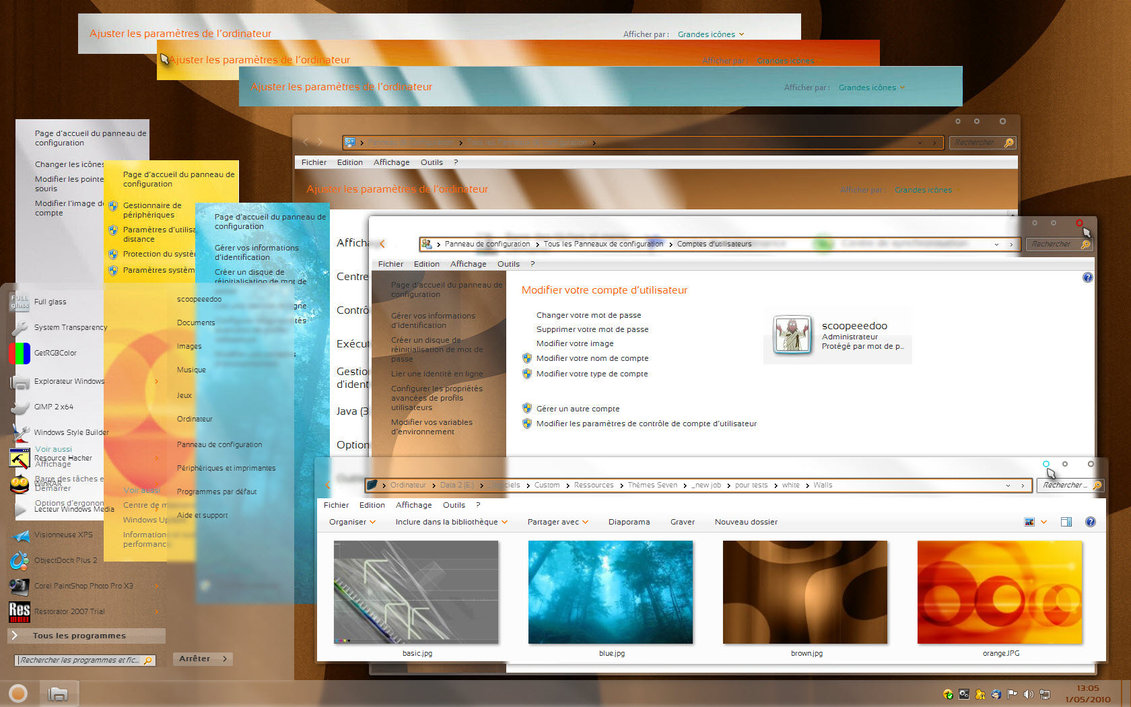Expand the 'Partager avec' dropdown
The image size is (1131, 707).
(558, 522)
